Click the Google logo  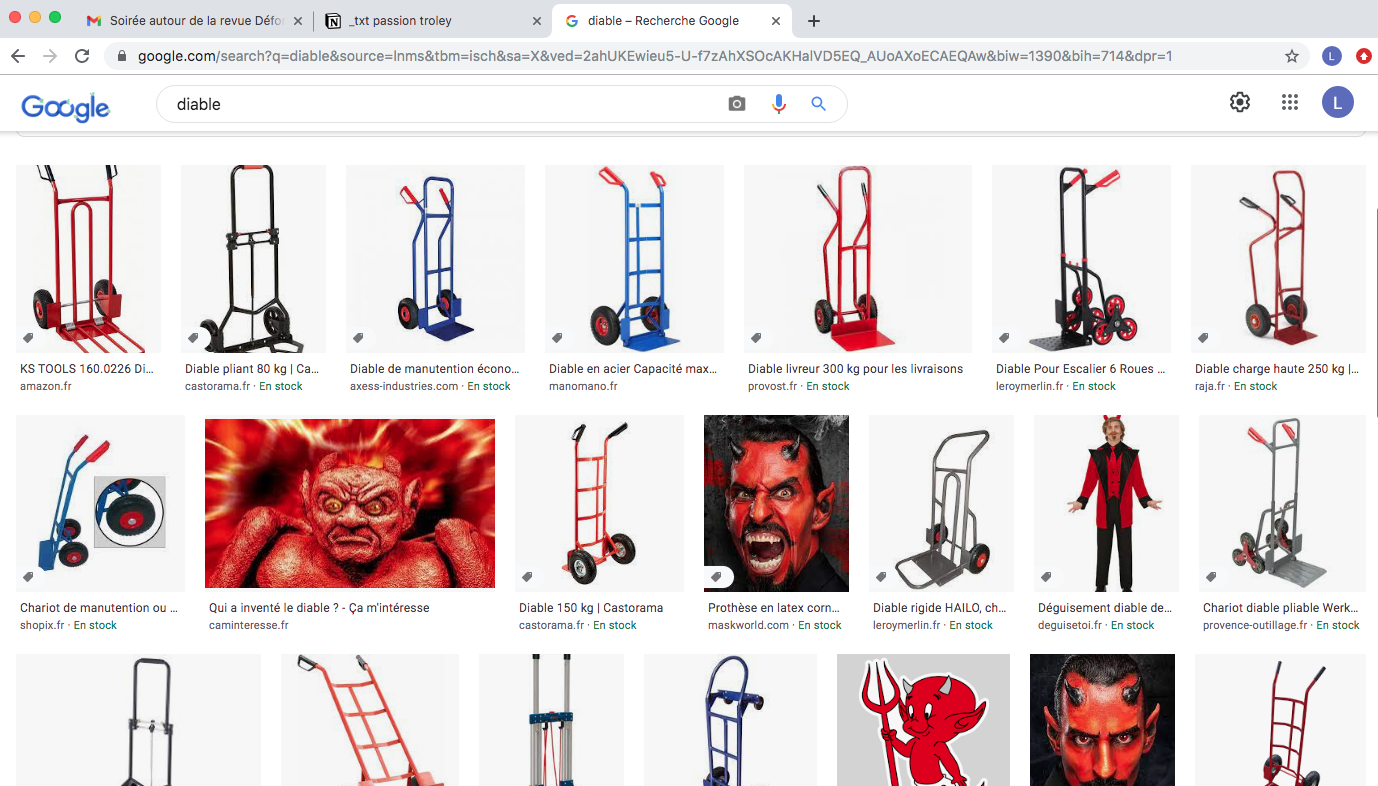tap(65, 106)
